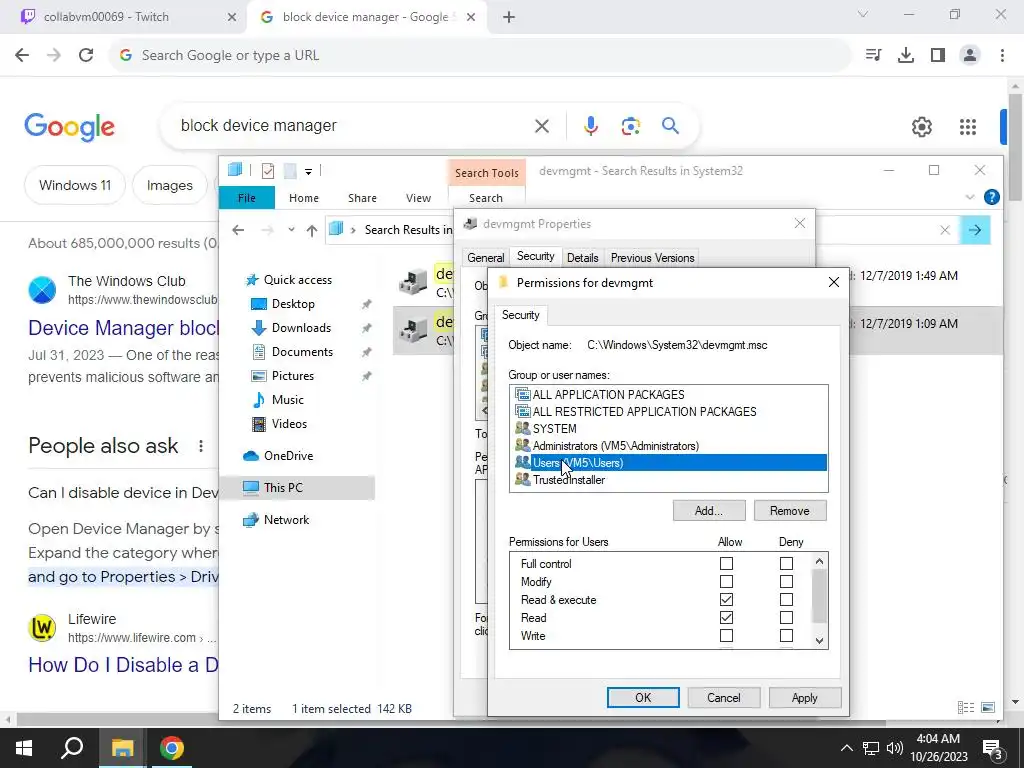Click volume icon in system tray
The image size is (1024, 768).
[895, 748]
